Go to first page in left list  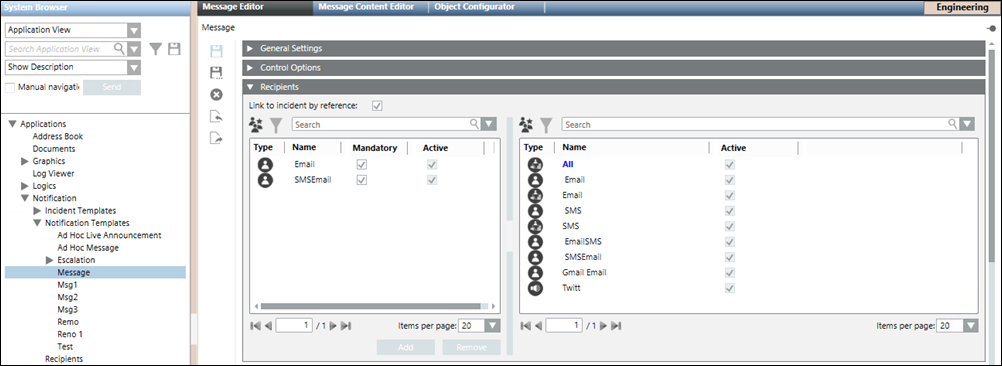[256, 326]
